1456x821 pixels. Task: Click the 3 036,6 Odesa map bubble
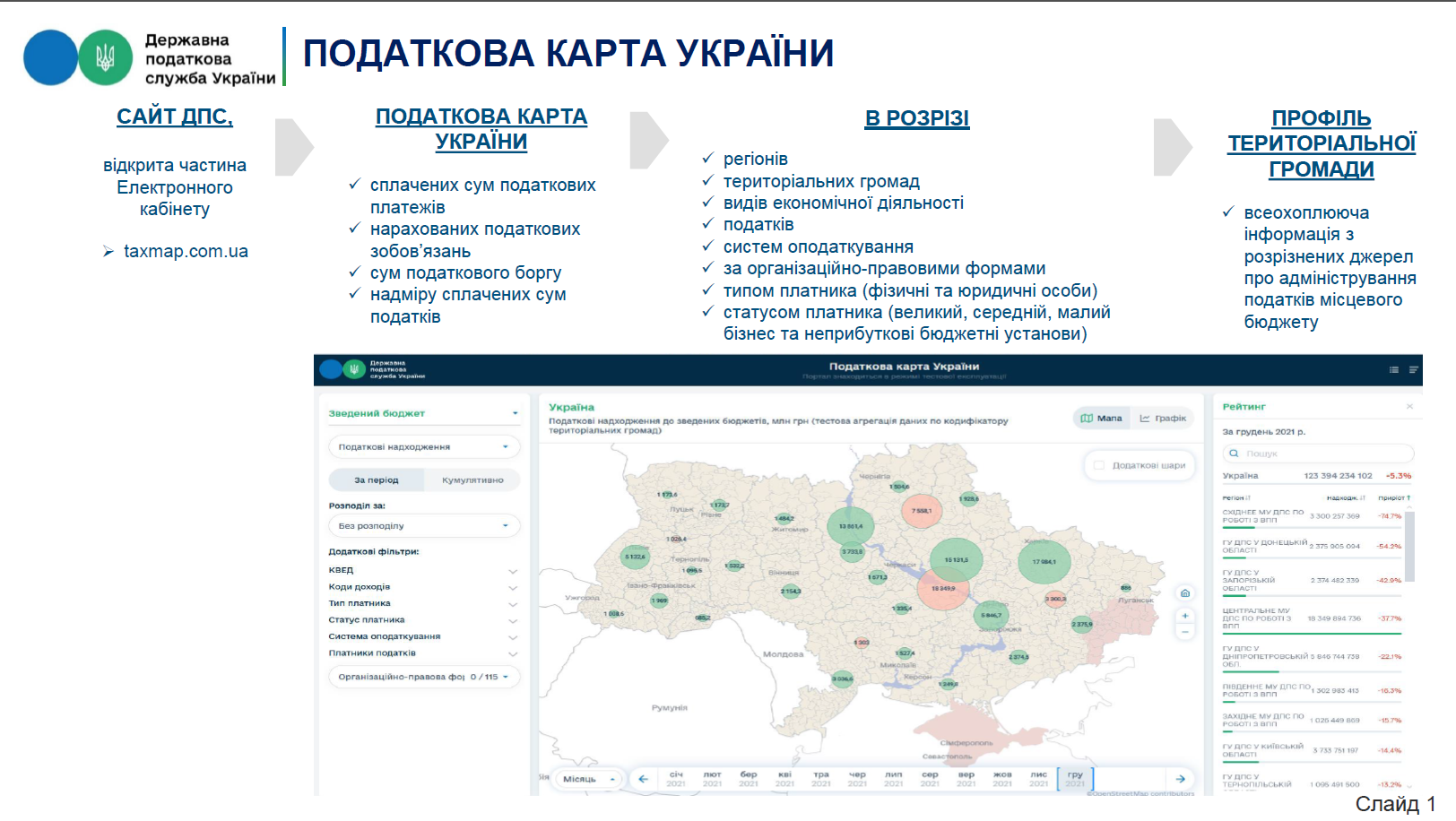tap(842, 679)
